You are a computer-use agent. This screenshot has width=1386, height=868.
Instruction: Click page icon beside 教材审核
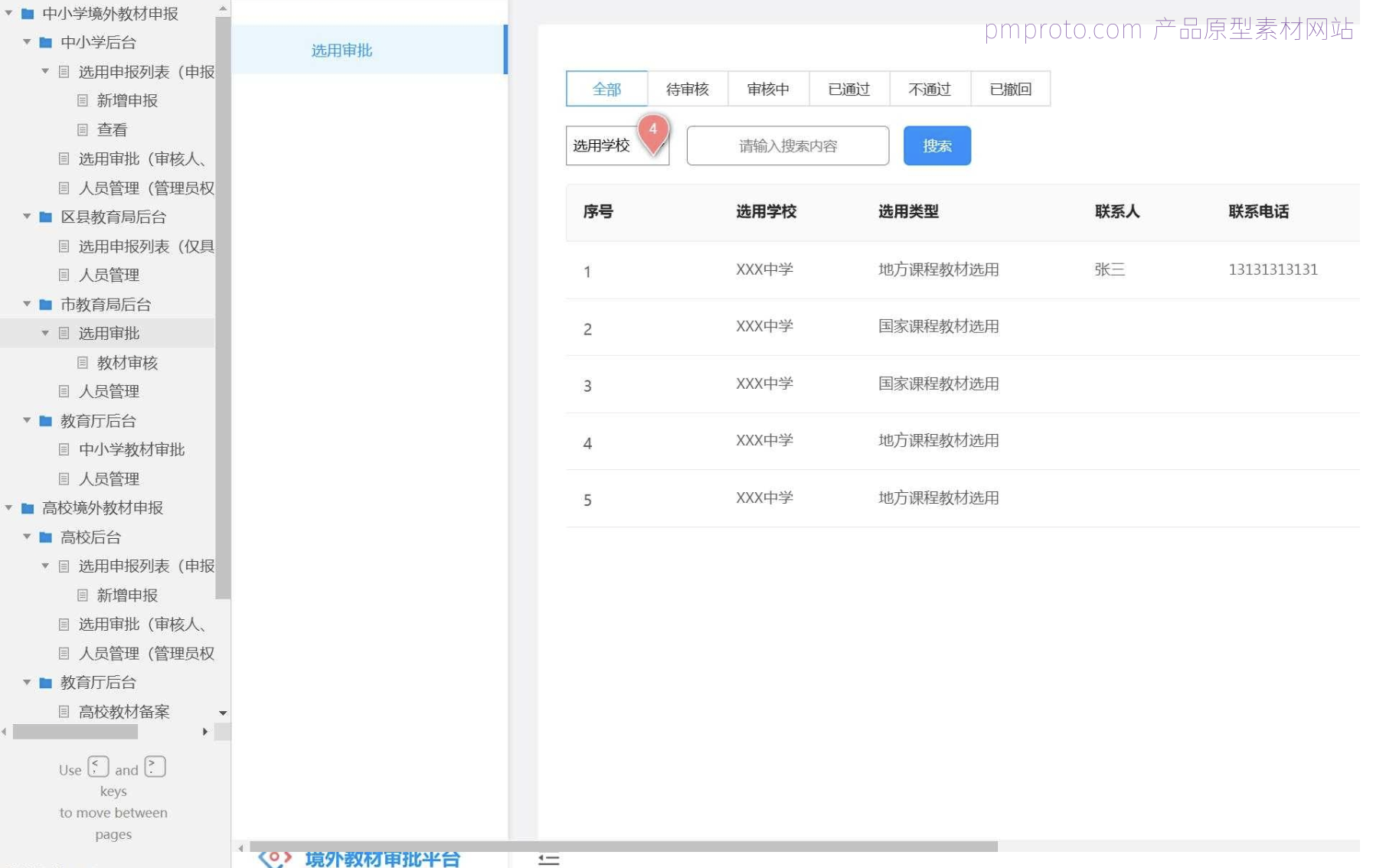pyautogui.click(x=83, y=362)
